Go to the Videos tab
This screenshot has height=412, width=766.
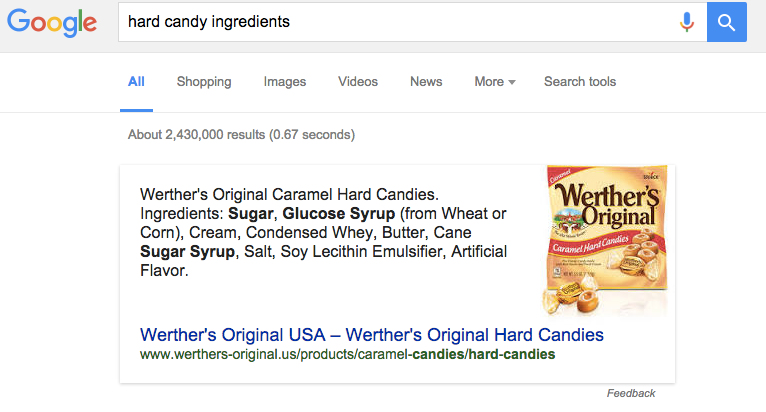(x=358, y=82)
